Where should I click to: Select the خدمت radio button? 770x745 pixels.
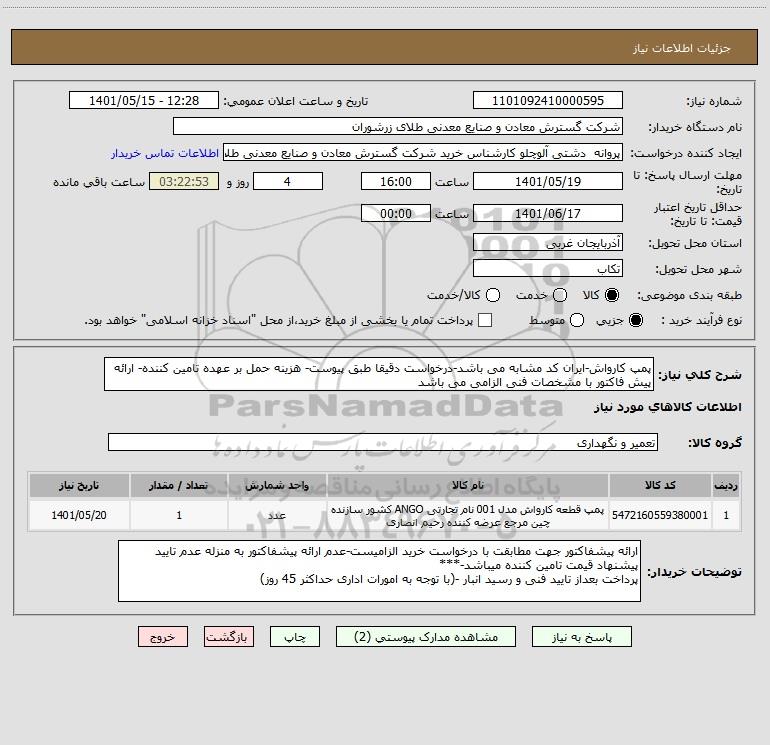(560, 295)
